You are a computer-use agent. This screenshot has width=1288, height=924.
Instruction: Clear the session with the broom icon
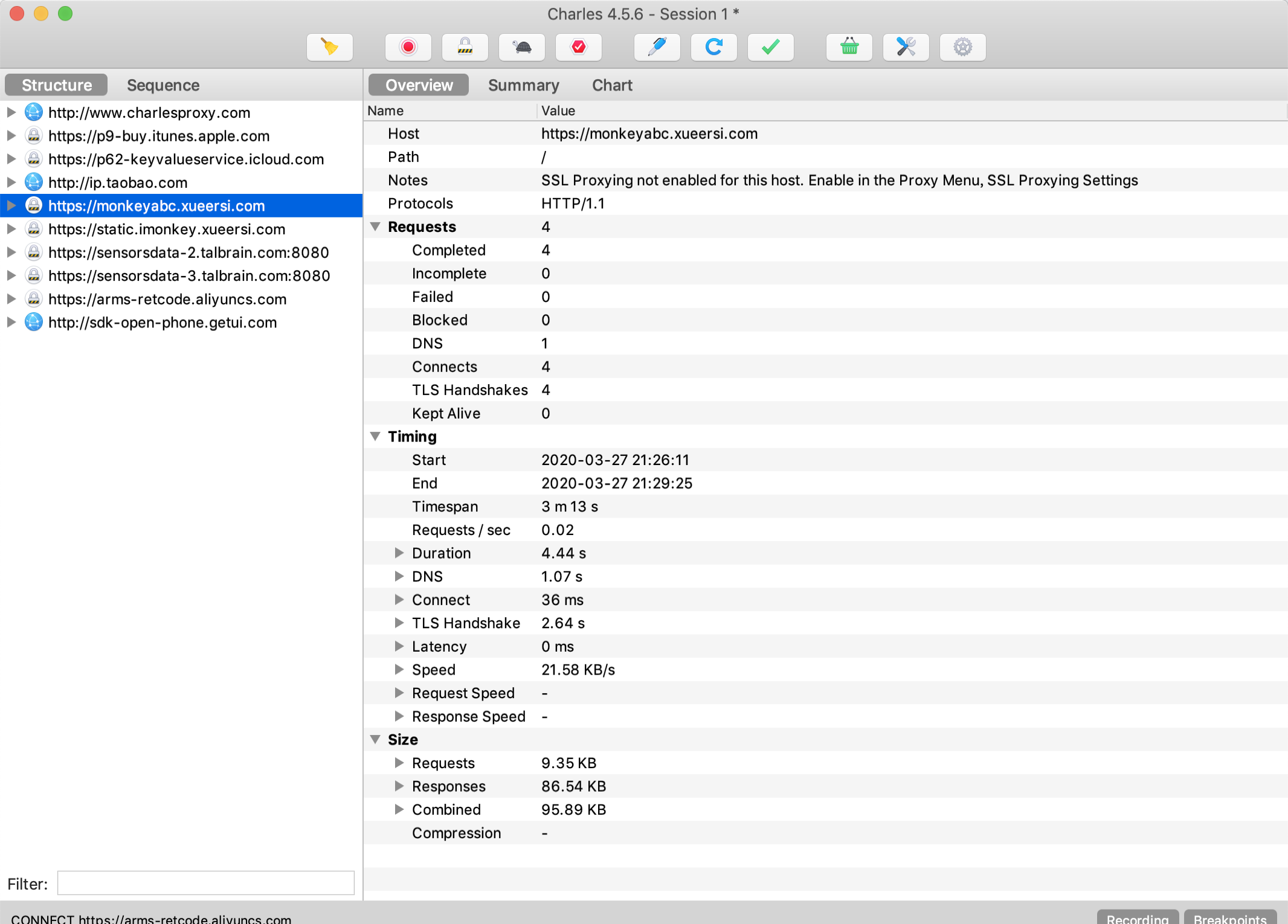coord(329,47)
